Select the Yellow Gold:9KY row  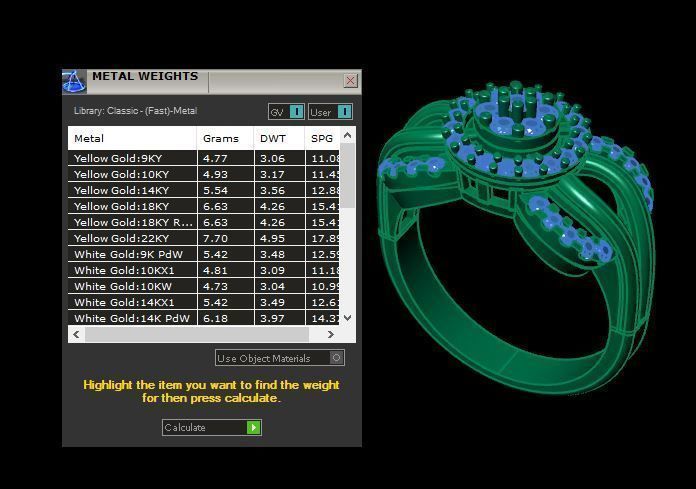[204, 158]
